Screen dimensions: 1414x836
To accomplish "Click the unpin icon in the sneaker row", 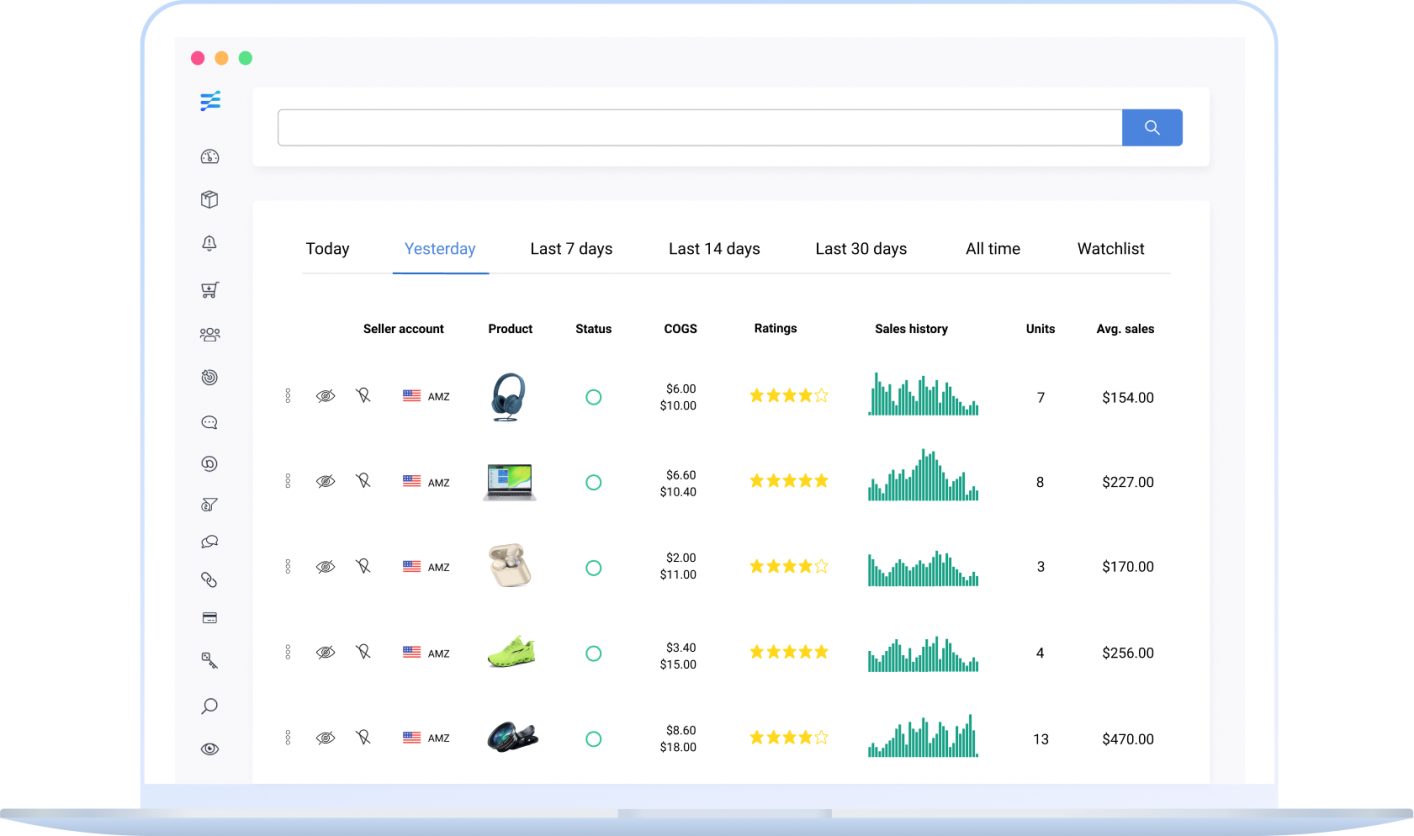I will pos(363,652).
